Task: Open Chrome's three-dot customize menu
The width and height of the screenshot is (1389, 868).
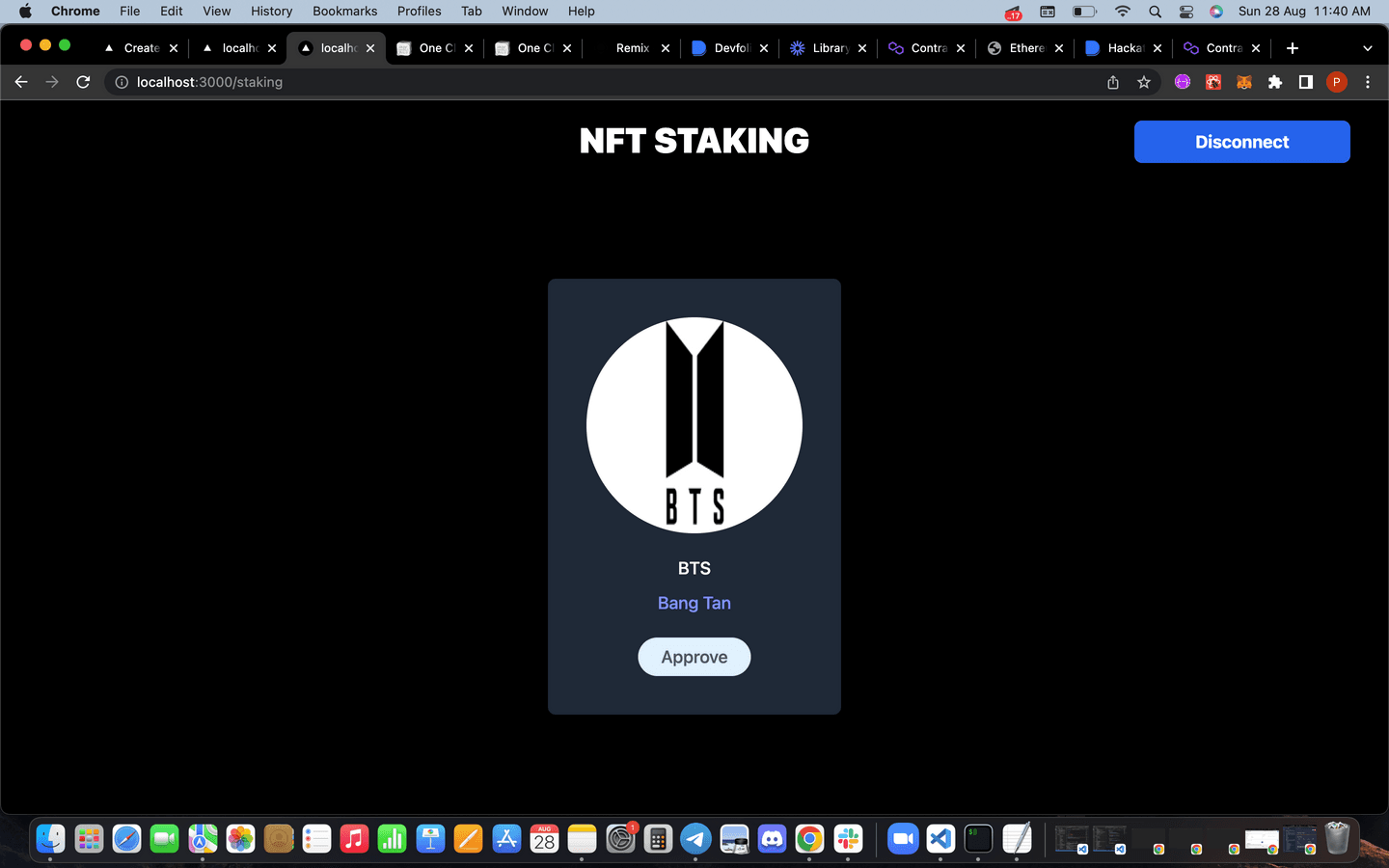Action: point(1368,82)
